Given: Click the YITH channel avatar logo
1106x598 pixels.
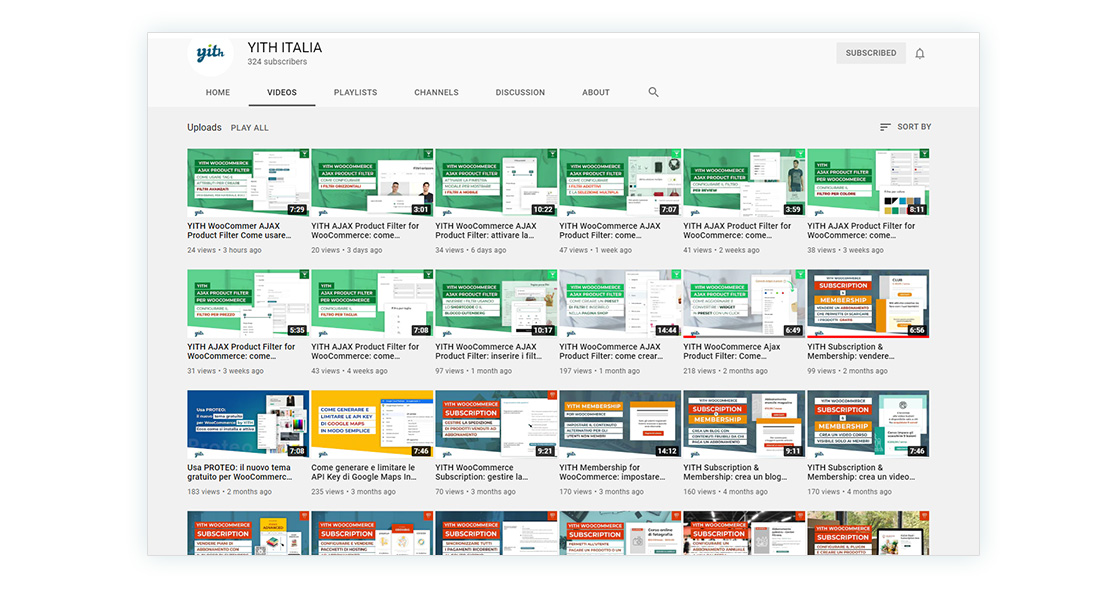Looking at the screenshot, I should (210, 54).
